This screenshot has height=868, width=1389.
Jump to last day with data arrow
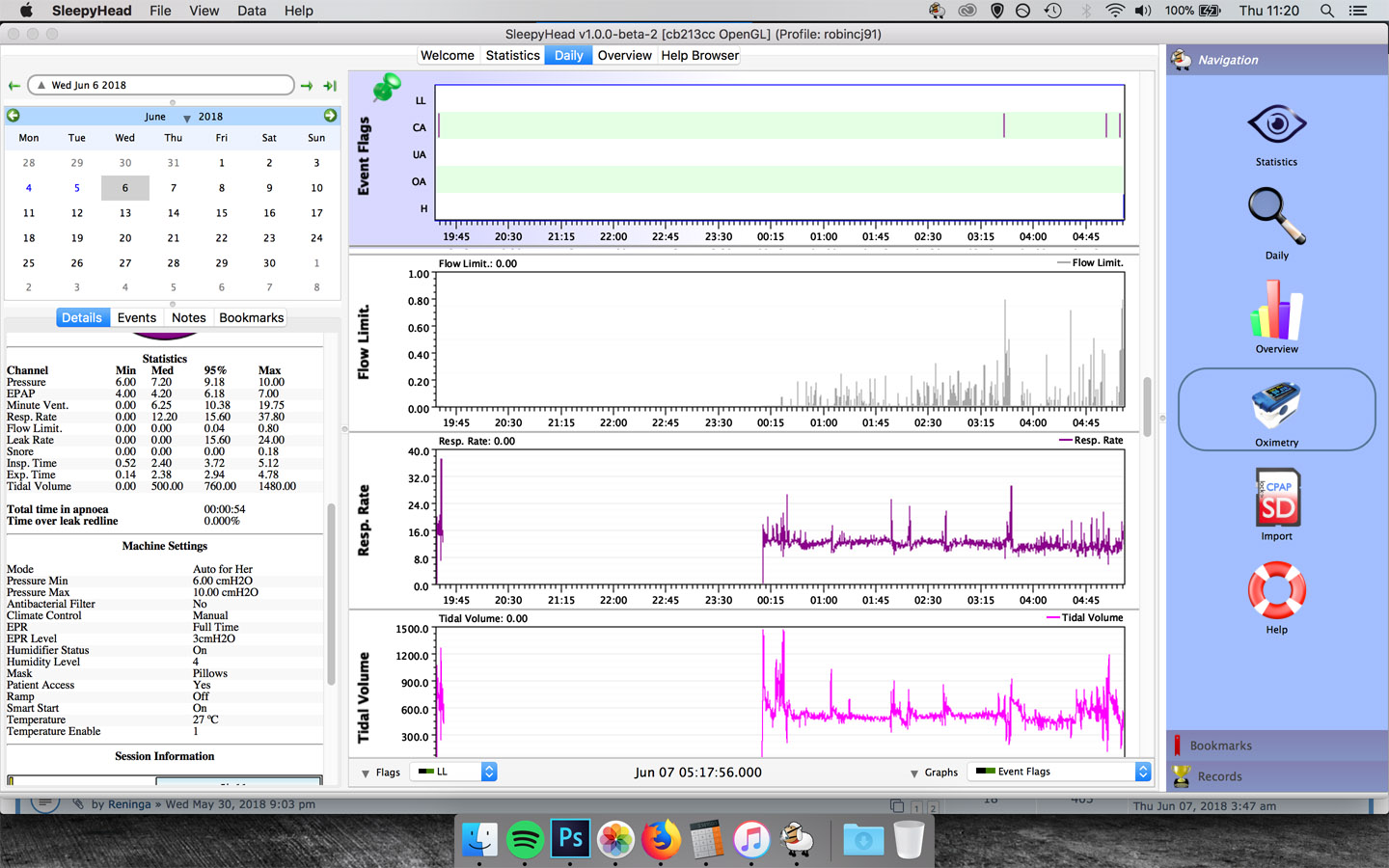click(330, 86)
